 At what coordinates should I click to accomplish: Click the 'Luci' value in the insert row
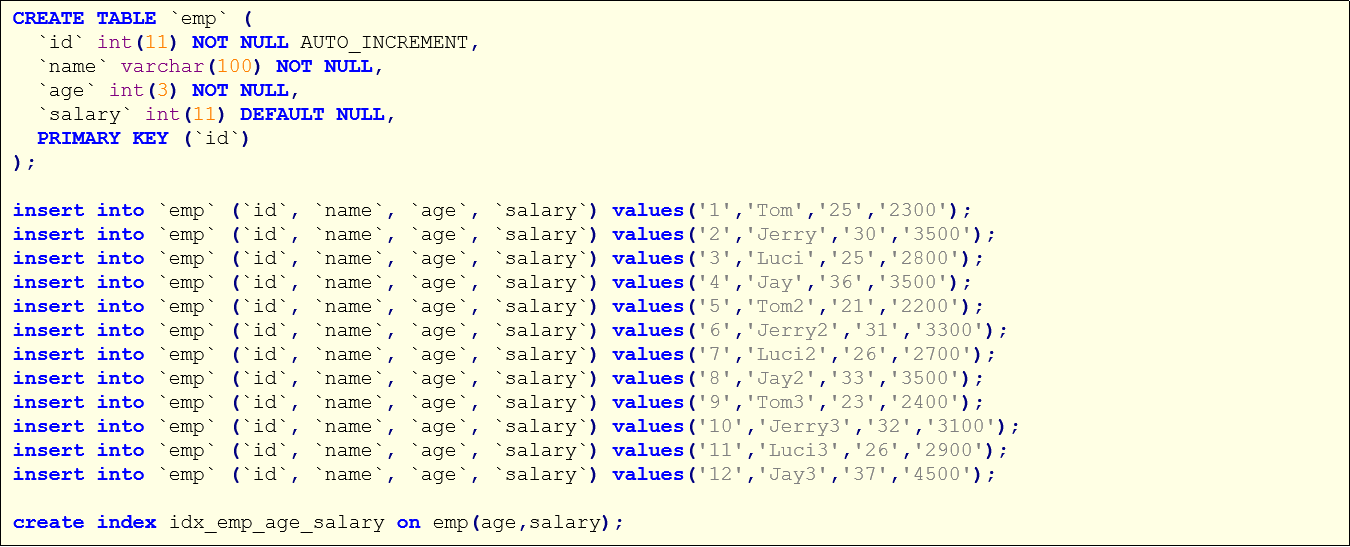coord(780,258)
